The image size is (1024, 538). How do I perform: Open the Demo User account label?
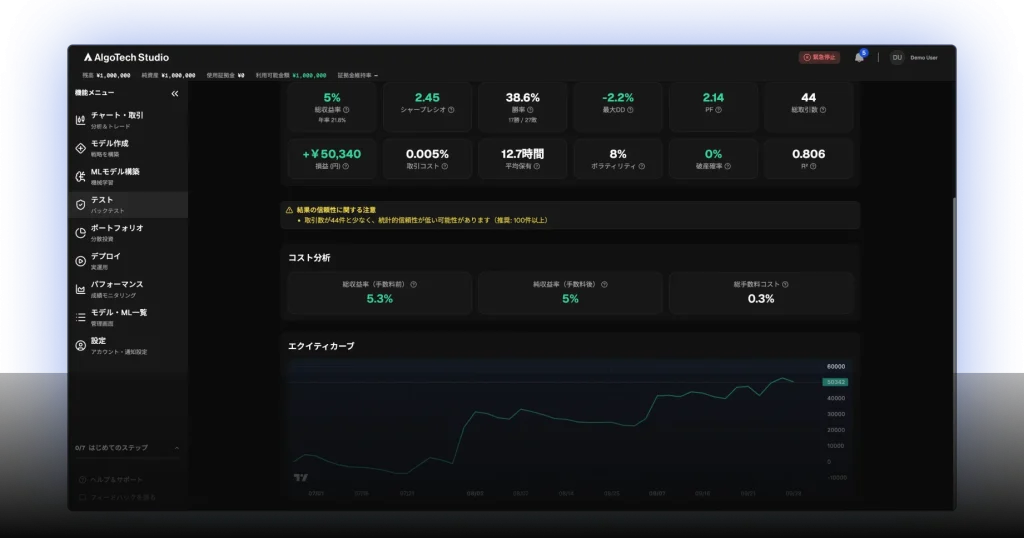(923, 57)
